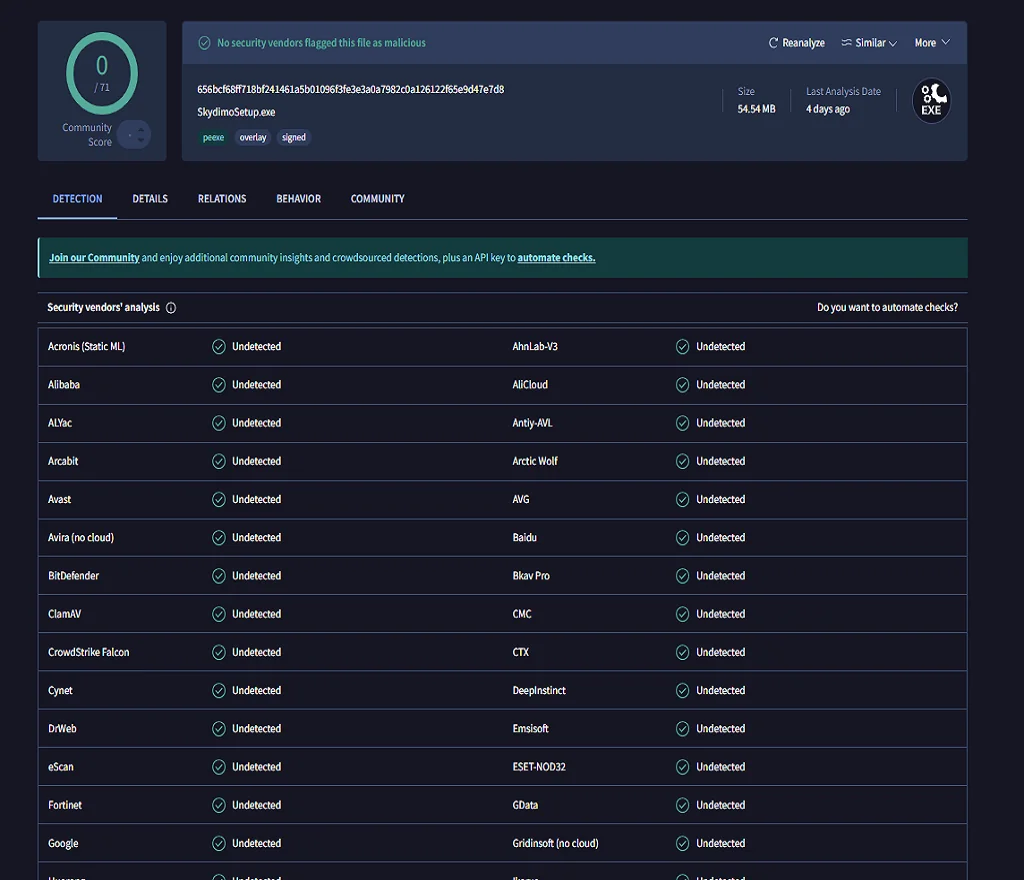Screen dimensions: 1024x880
Task: Click the info icon beside Security vendors' analysis
Action: (171, 308)
